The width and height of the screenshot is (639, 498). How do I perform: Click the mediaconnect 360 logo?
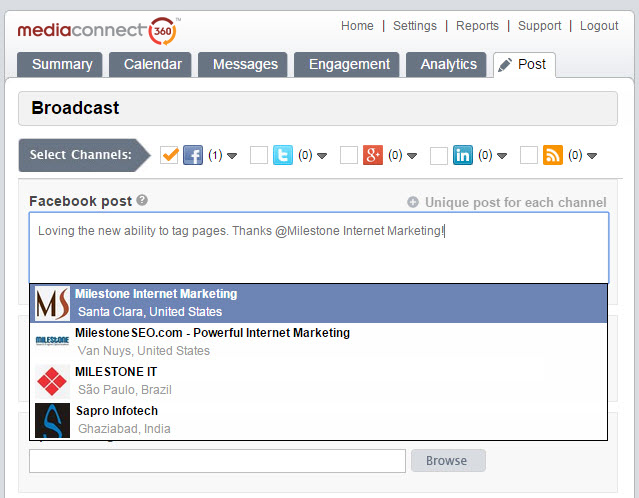[97, 31]
